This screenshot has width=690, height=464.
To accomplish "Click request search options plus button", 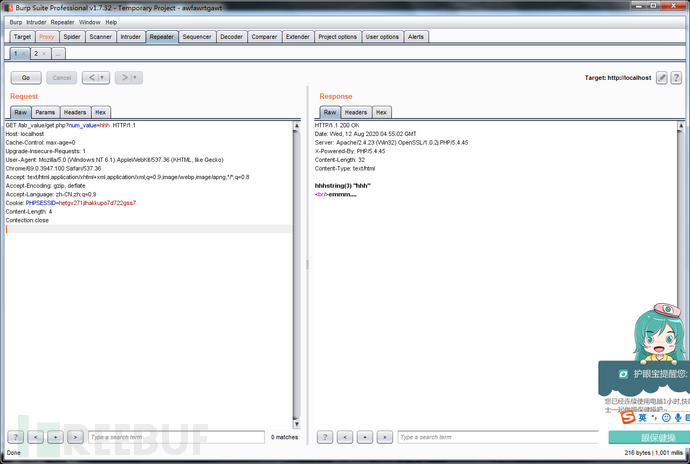I will [x=55, y=437].
